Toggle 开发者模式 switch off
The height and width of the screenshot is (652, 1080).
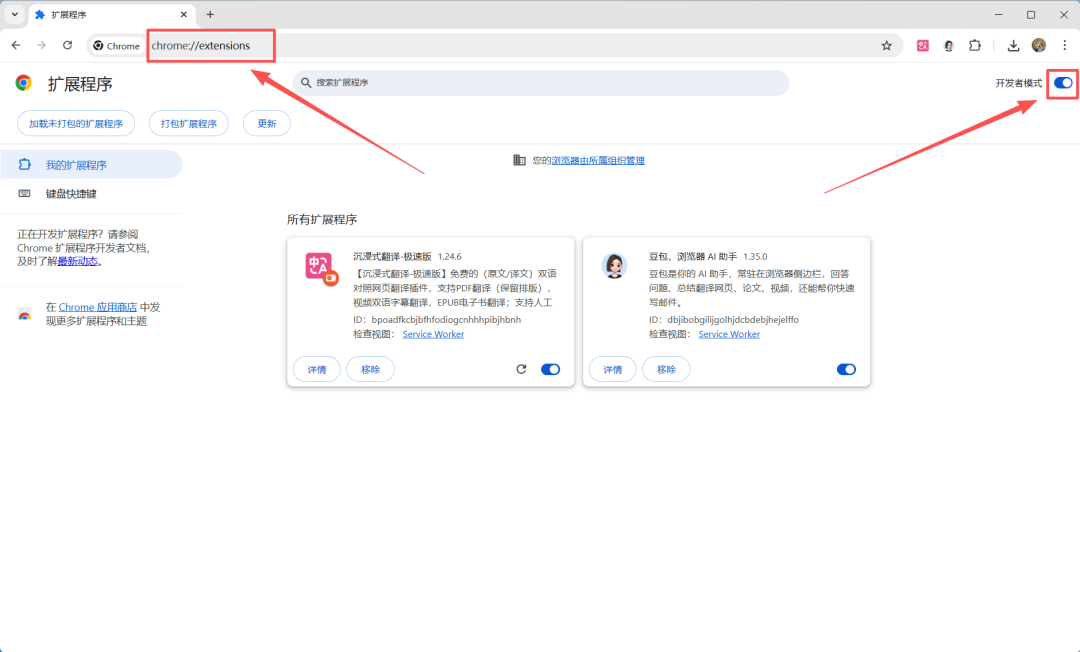tap(1063, 83)
